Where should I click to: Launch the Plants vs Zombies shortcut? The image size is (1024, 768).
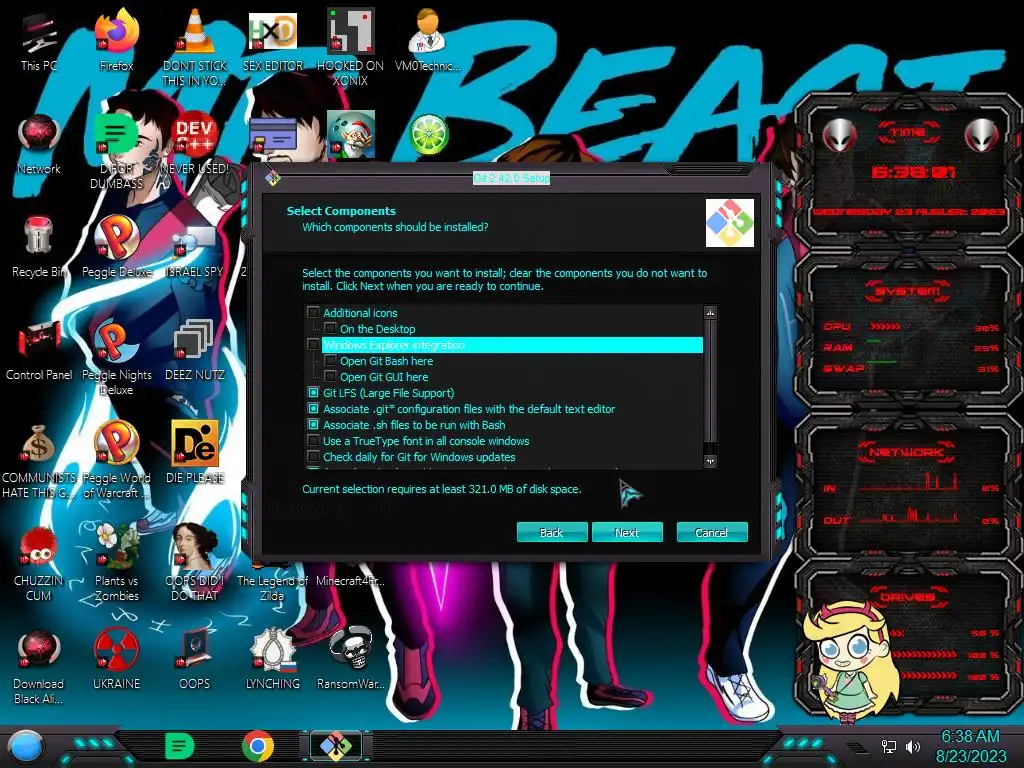click(x=116, y=563)
